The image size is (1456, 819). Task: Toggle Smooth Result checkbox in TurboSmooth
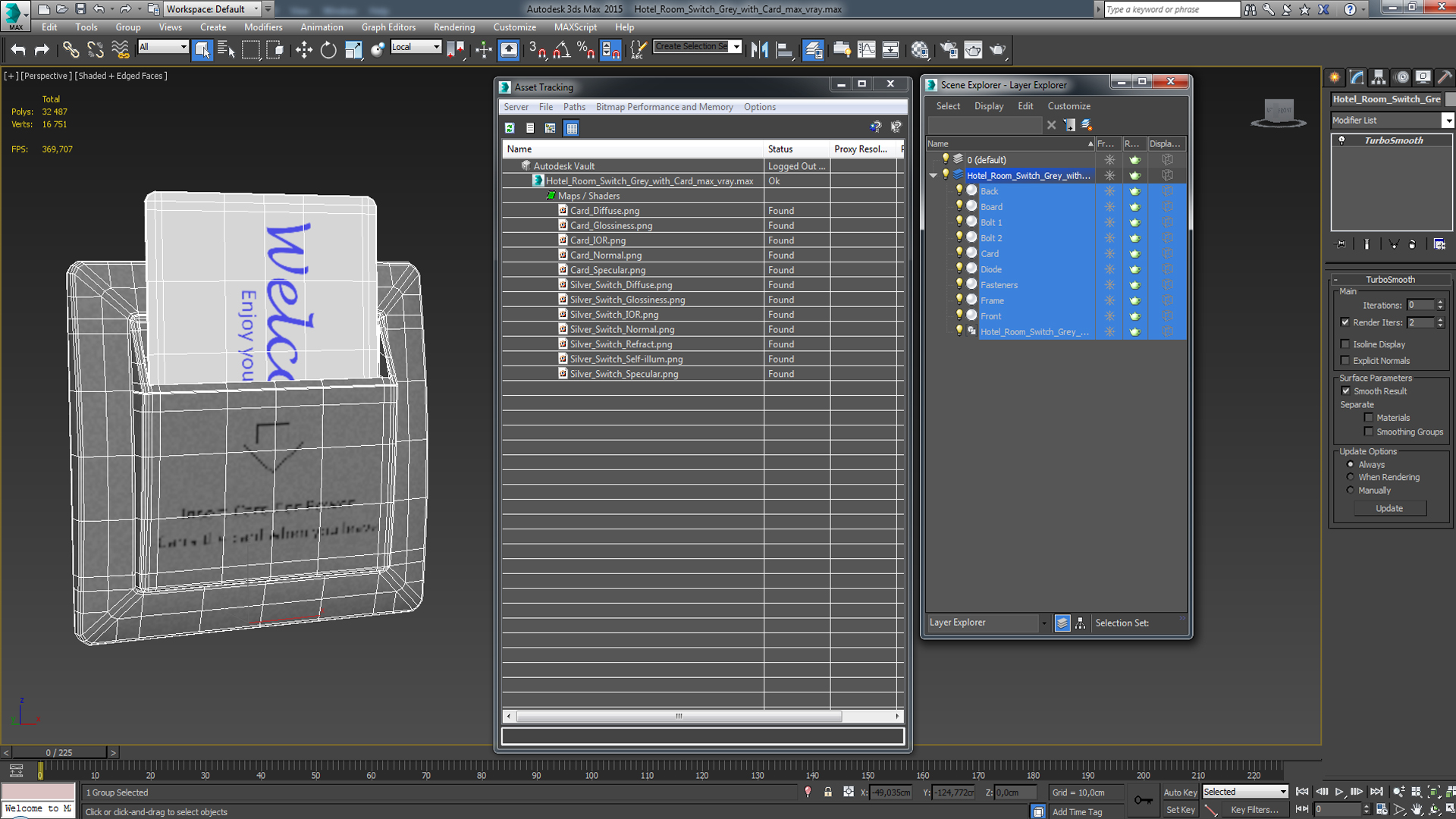point(1346,391)
